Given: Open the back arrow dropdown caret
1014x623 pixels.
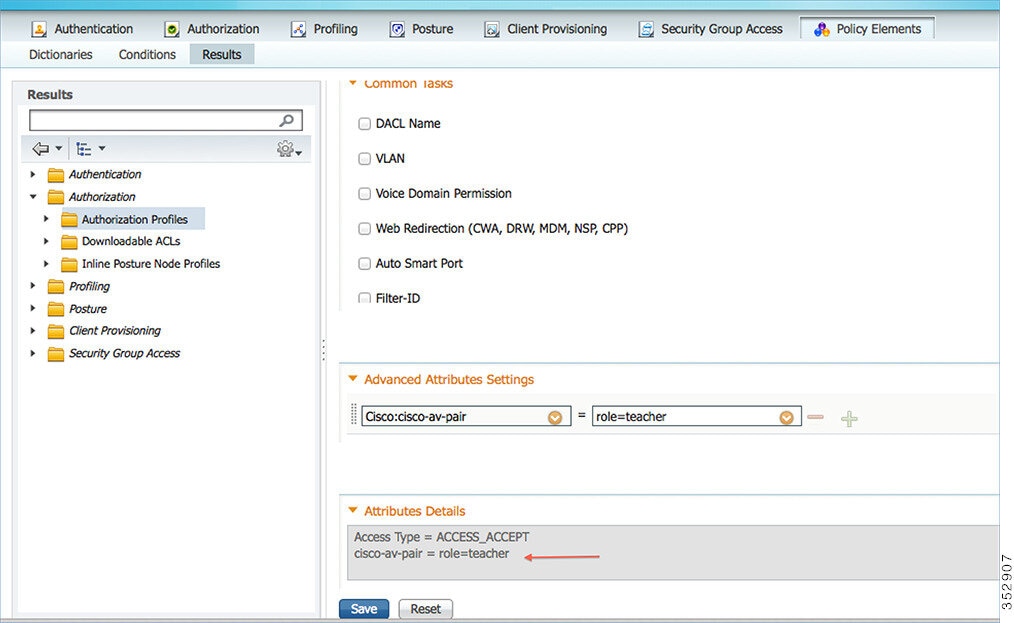Looking at the screenshot, I should [x=59, y=148].
